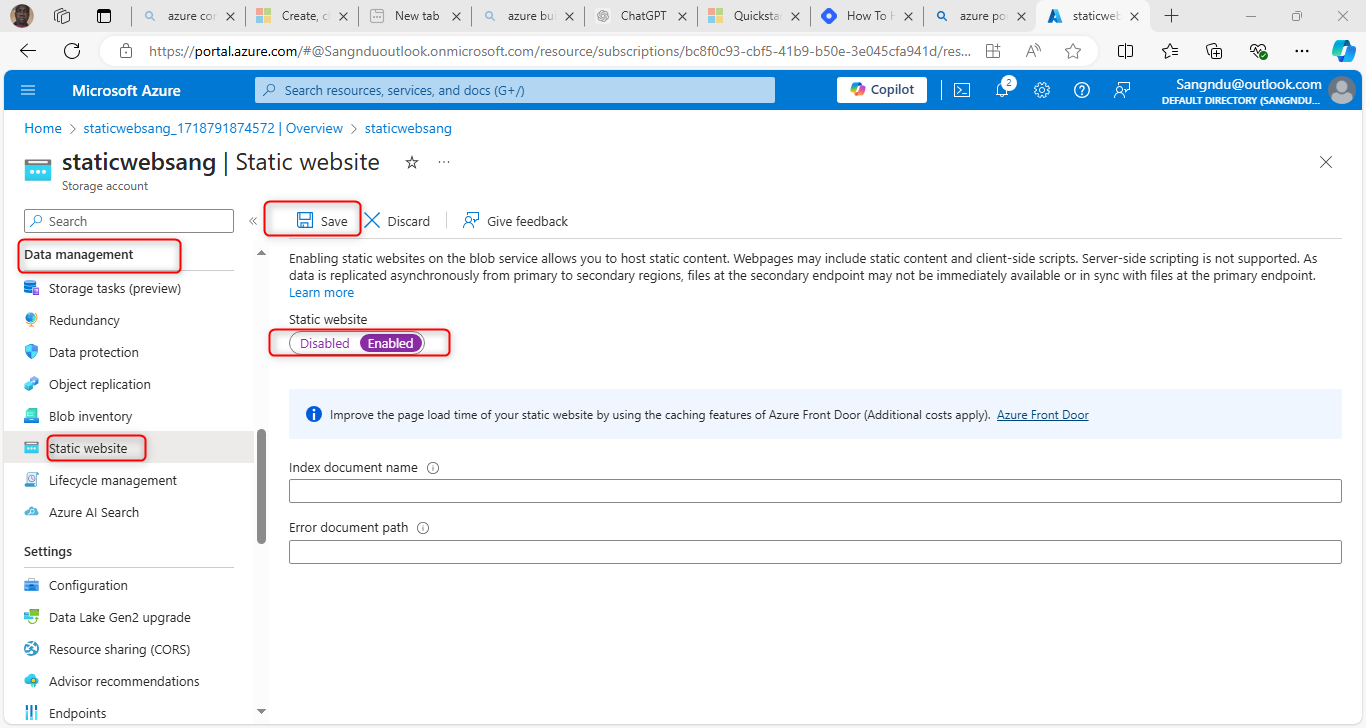1366x728 pixels.
Task: Open the notifications bell
Action: [x=1002, y=90]
